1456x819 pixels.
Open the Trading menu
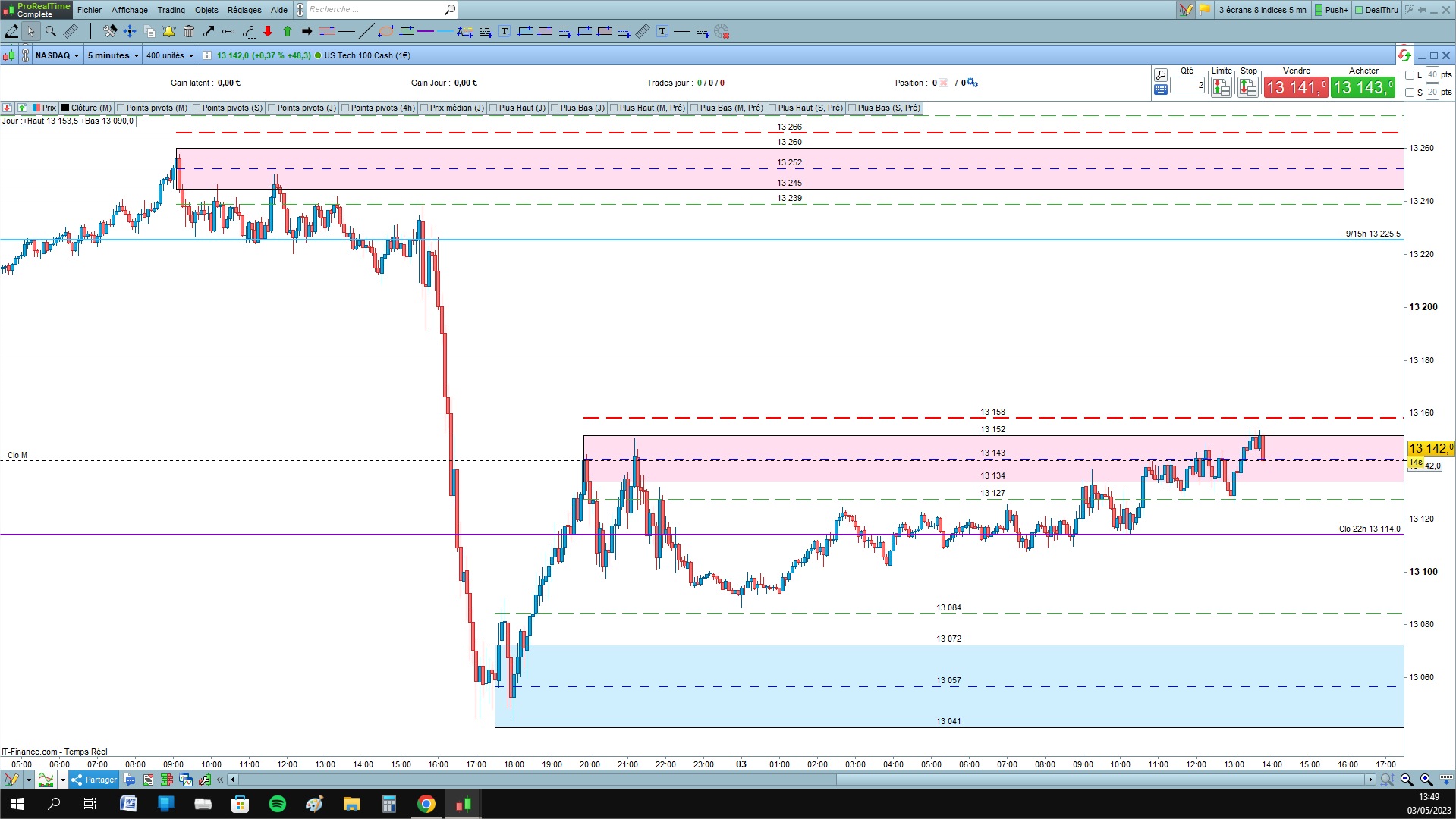[x=171, y=10]
